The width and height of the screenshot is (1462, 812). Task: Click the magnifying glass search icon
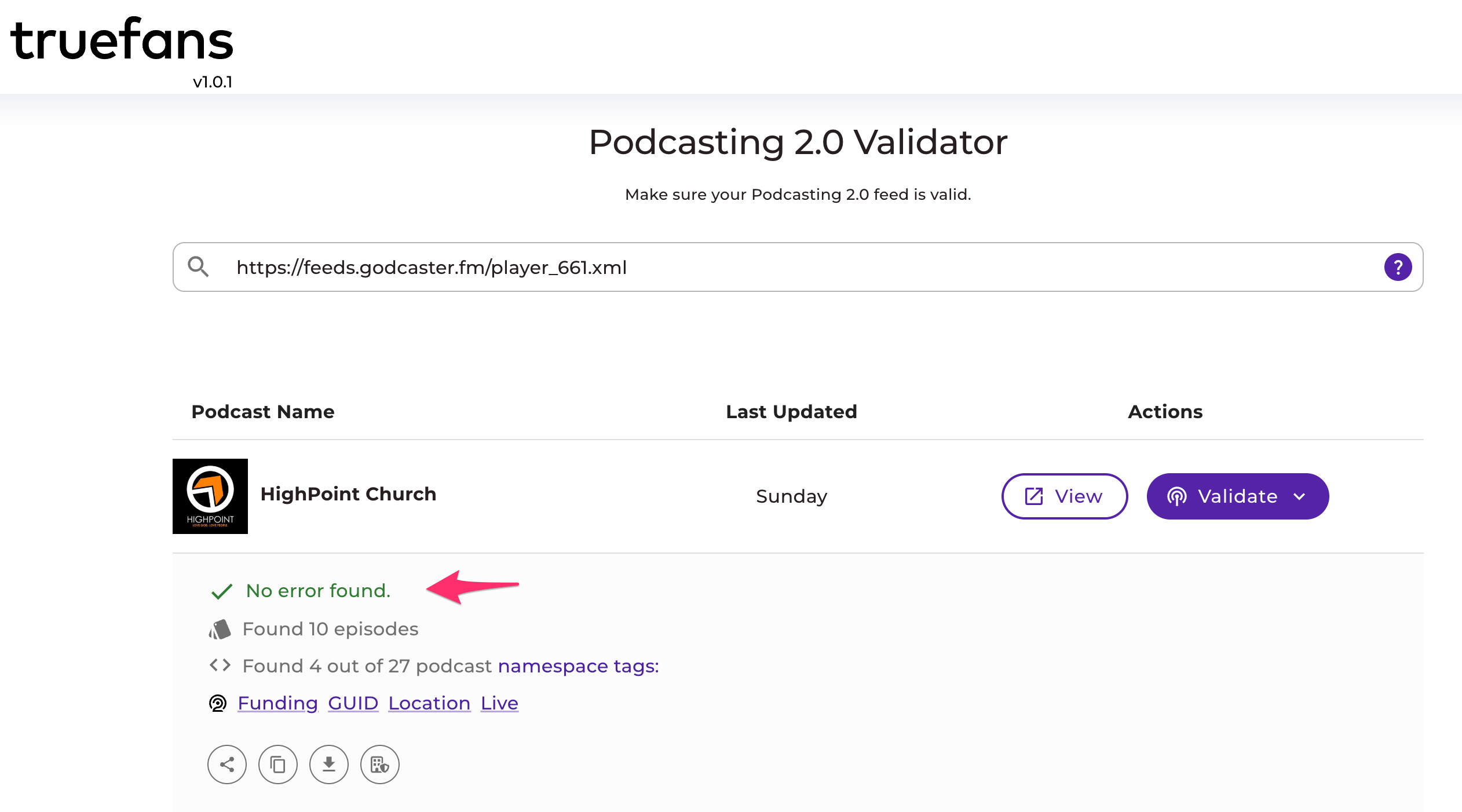coord(198,267)
